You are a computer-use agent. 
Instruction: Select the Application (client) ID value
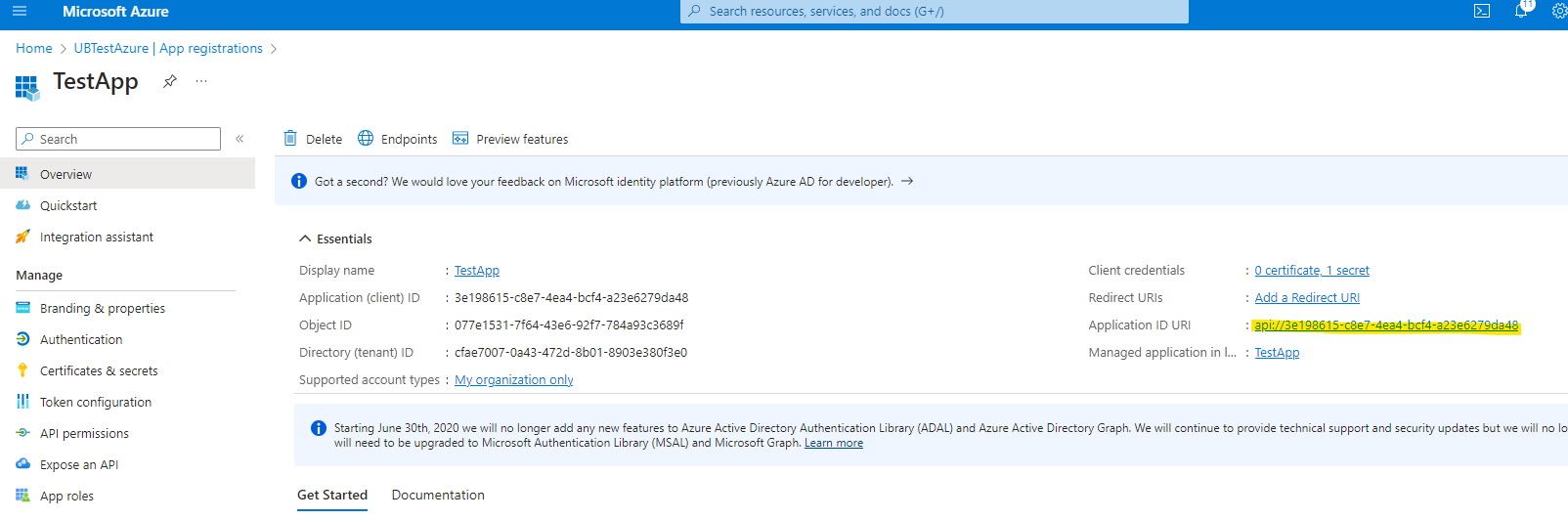point(571,297)
